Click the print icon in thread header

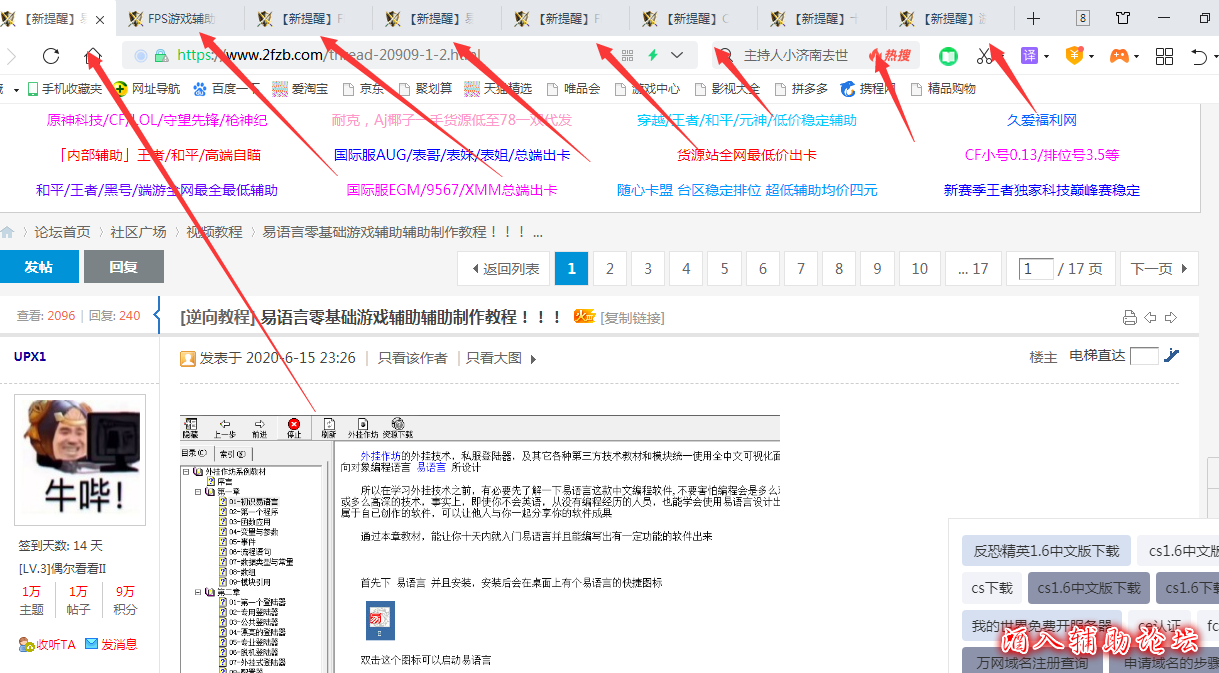[x=1129, y=318]
